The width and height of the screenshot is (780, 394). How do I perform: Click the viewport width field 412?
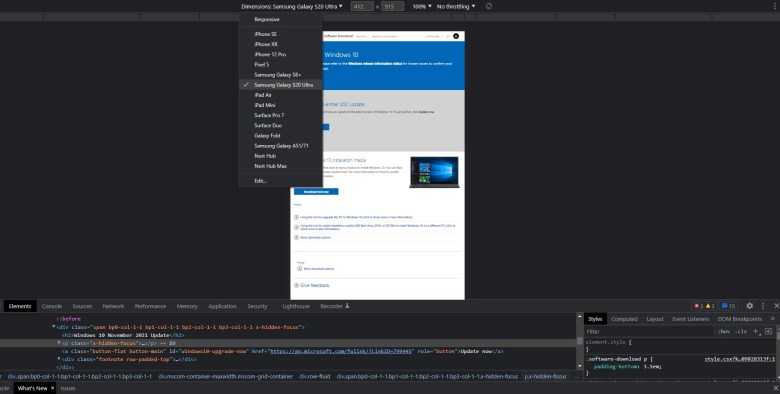[362, 6]
